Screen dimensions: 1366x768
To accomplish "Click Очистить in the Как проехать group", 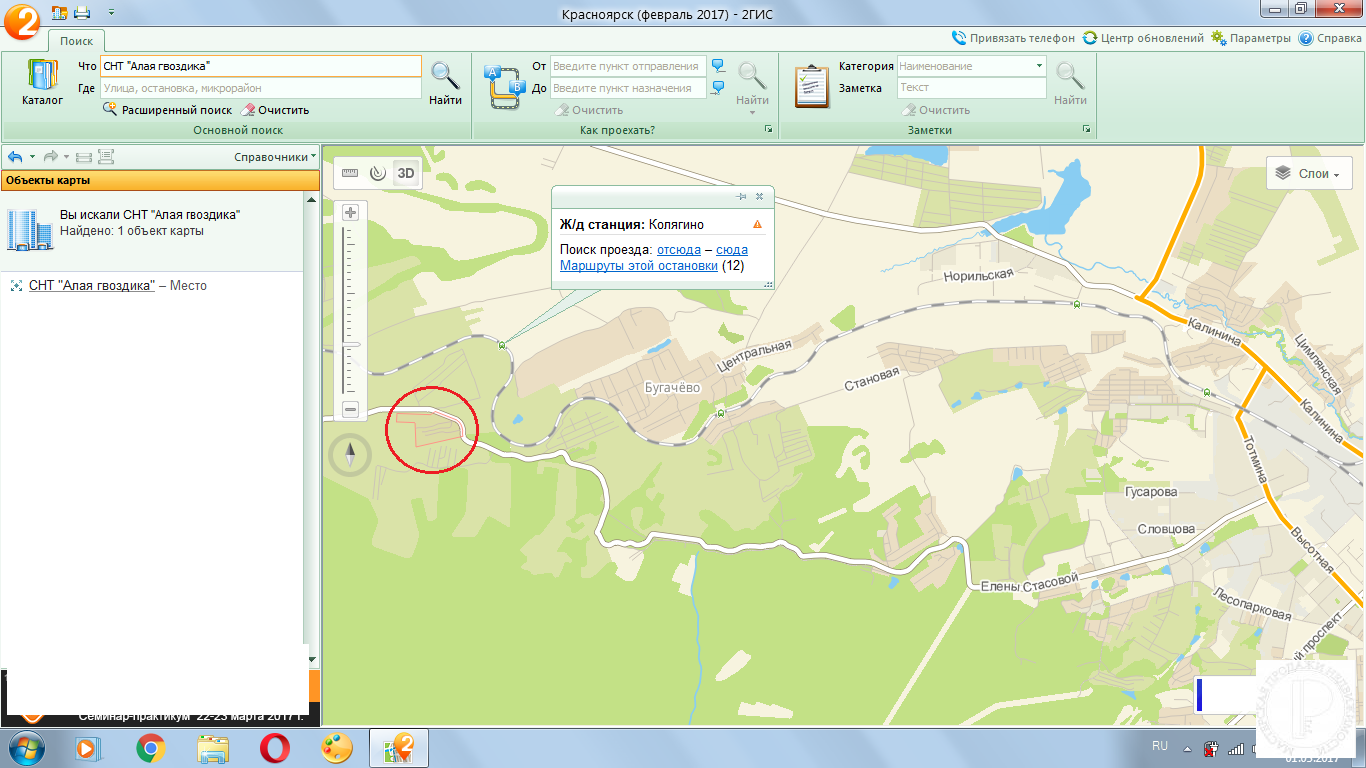I will [589, 110].
